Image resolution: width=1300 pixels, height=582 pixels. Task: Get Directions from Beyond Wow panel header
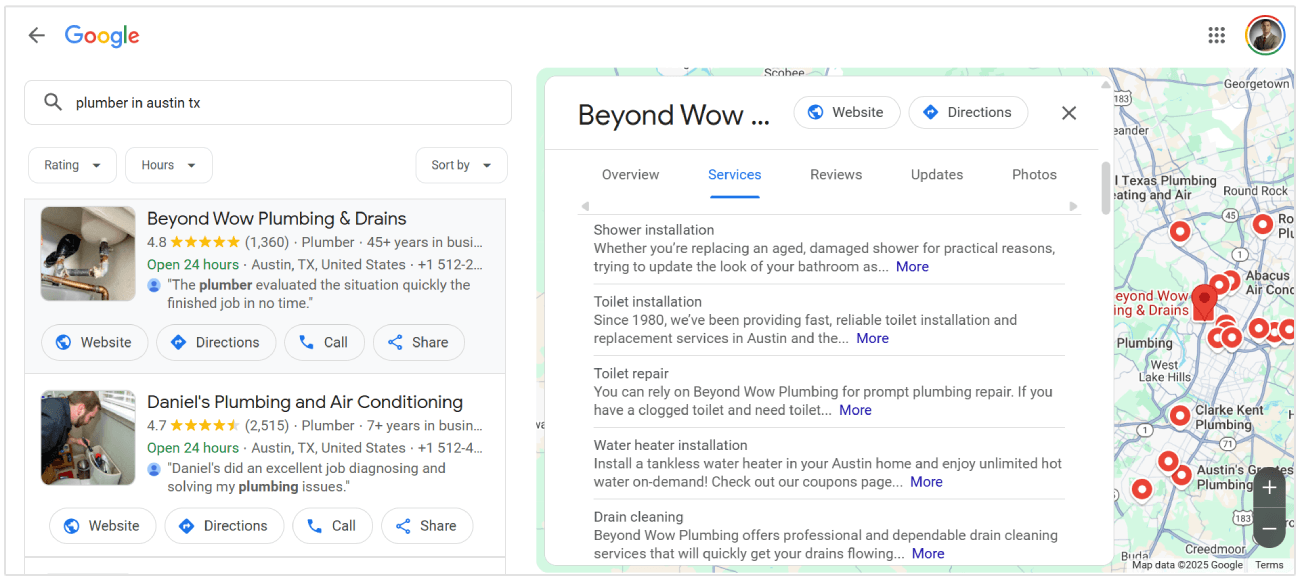tap(967, 112)
